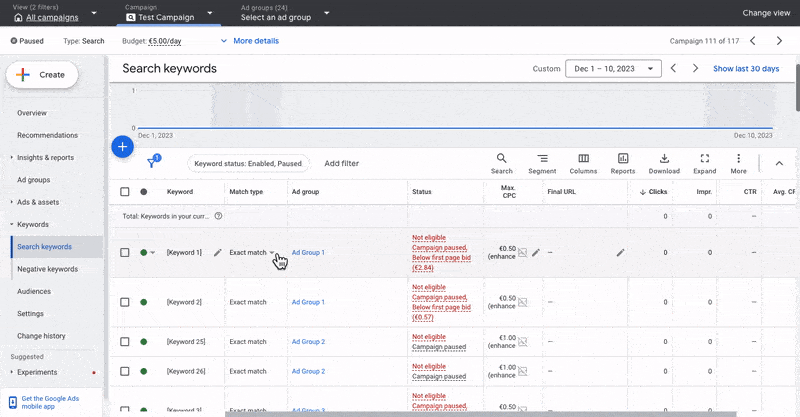Click the Create button

click(x=41, y=75)
